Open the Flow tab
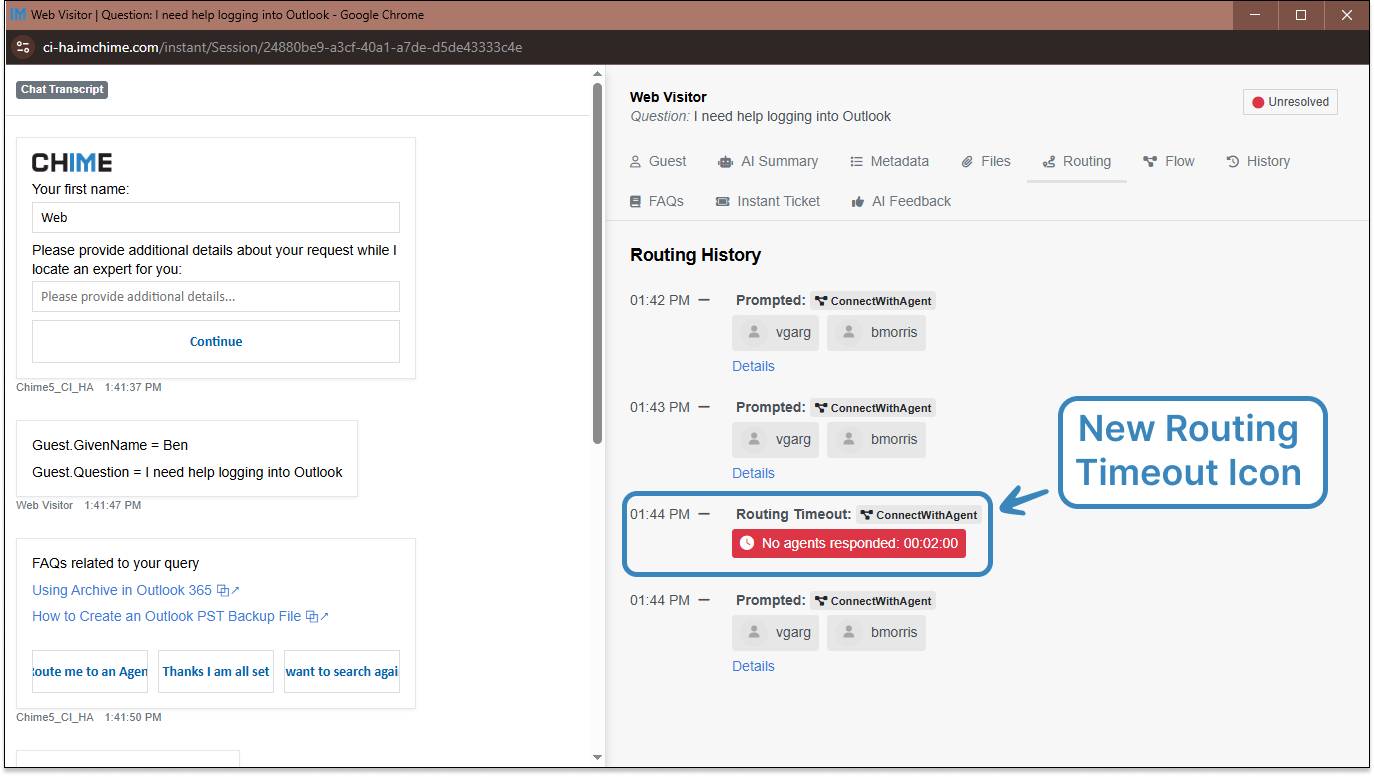1374x776 pixels. coord(1168,162)
